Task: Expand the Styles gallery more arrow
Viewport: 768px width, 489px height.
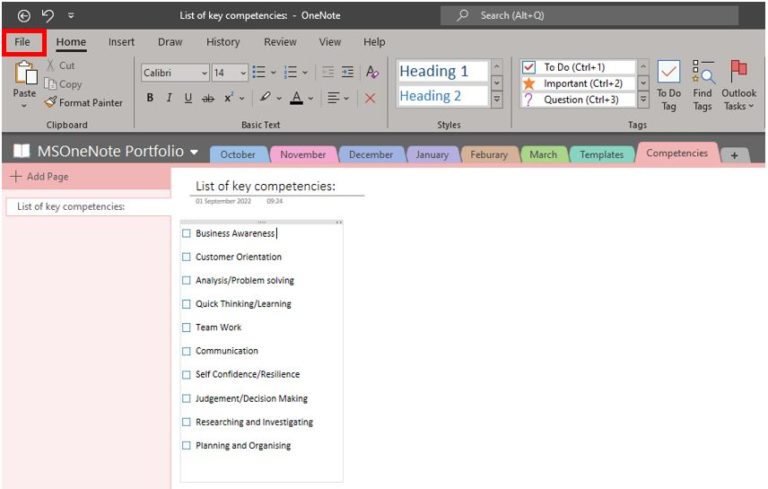Action: point(497,100)
